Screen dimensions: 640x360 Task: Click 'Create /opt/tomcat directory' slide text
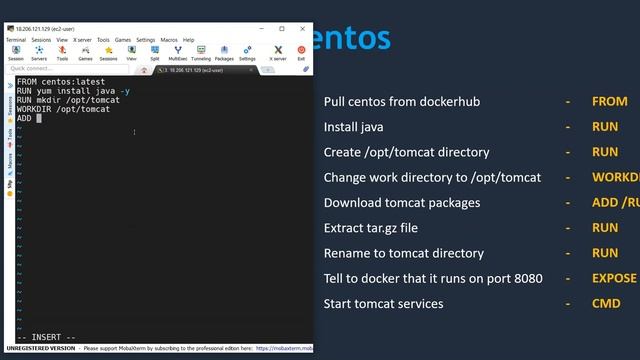[x=407, y=152]
